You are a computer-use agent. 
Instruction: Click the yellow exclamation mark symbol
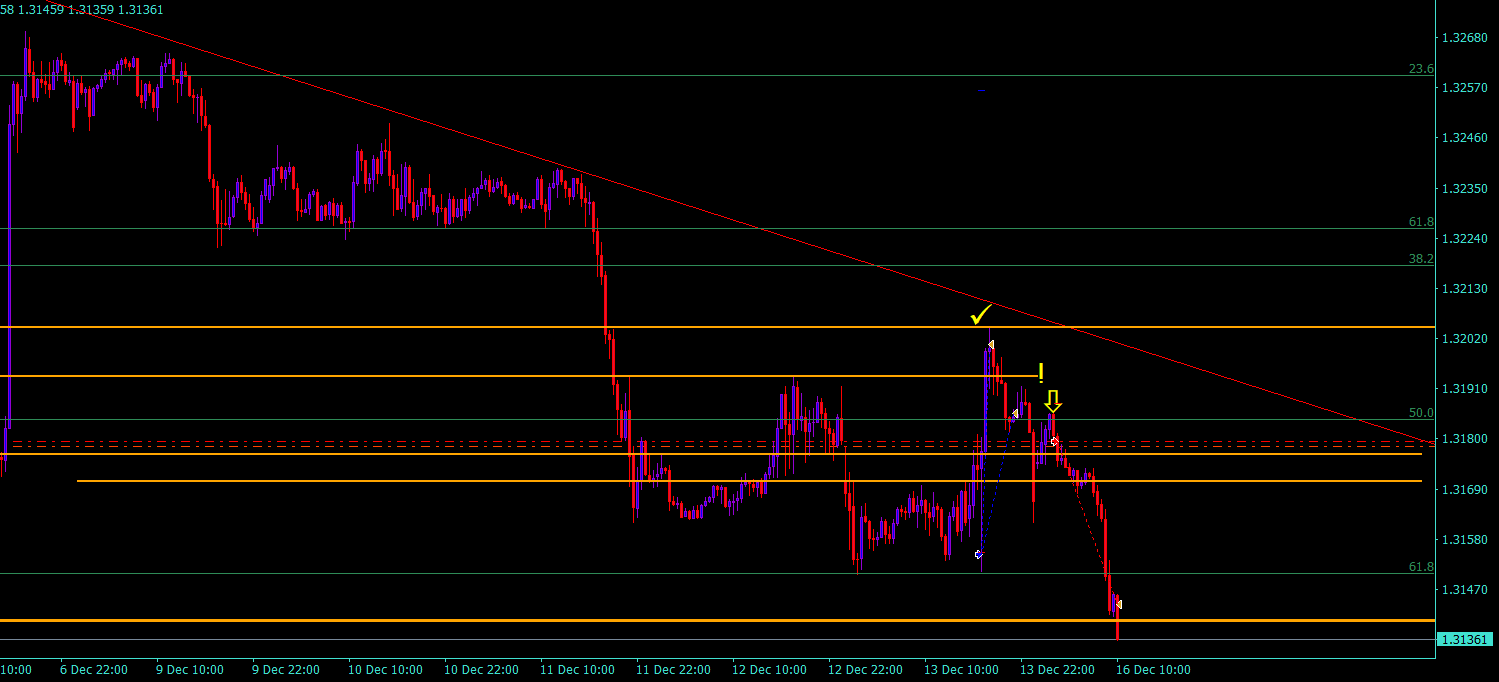[x=1041, y=373]
